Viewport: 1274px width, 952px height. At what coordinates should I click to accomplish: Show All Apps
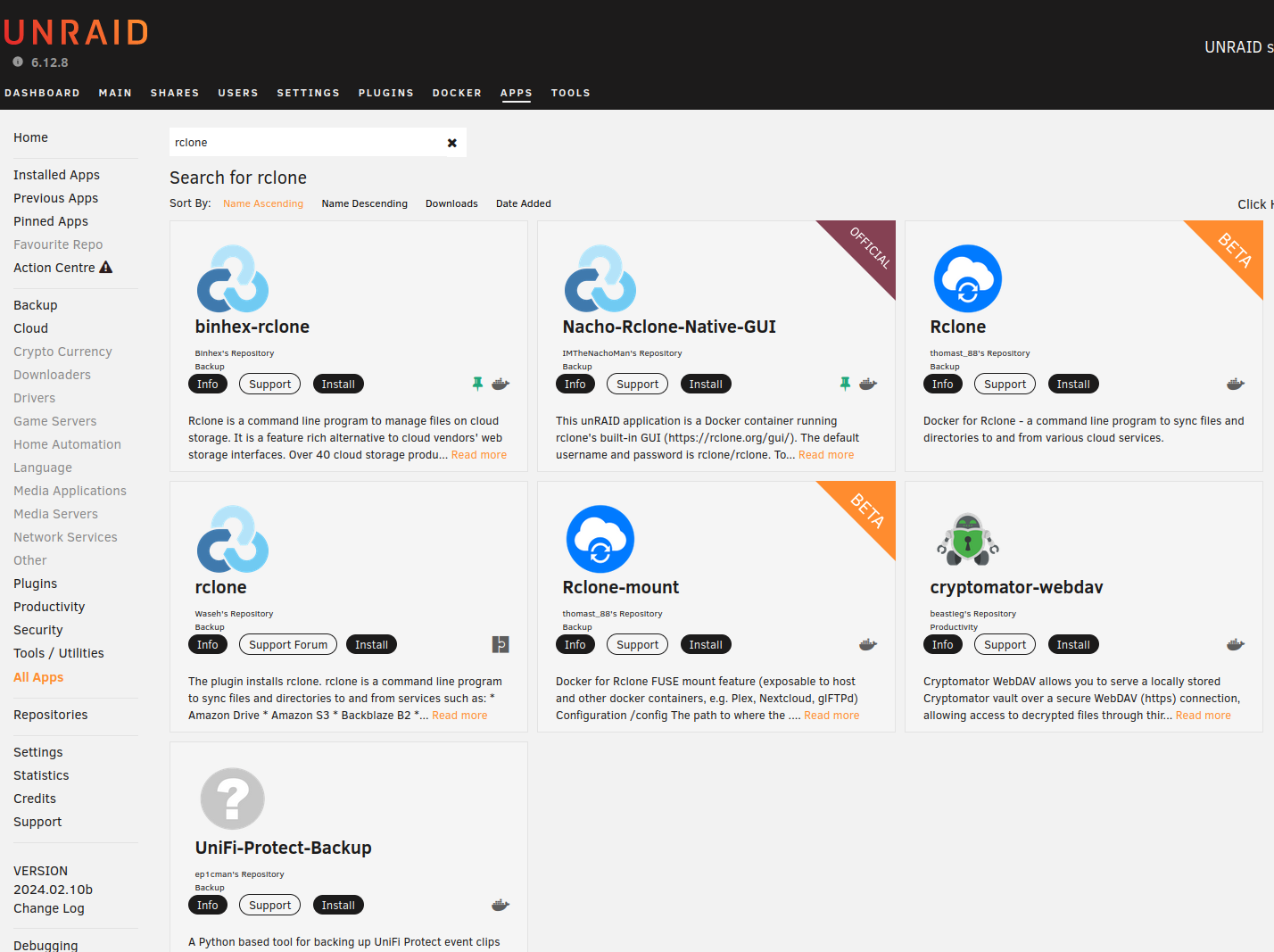pos(38,677)
